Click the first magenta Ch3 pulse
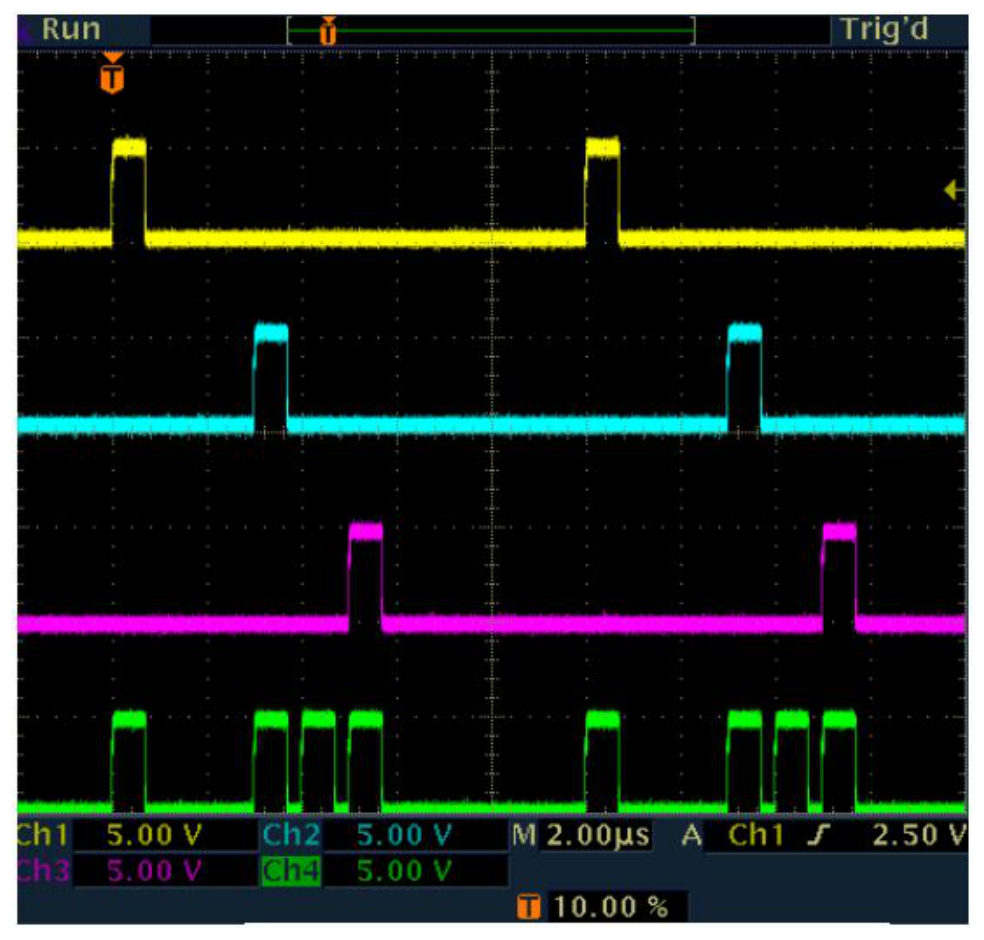Viewport: 984px width, 940px height. (365, 577)
